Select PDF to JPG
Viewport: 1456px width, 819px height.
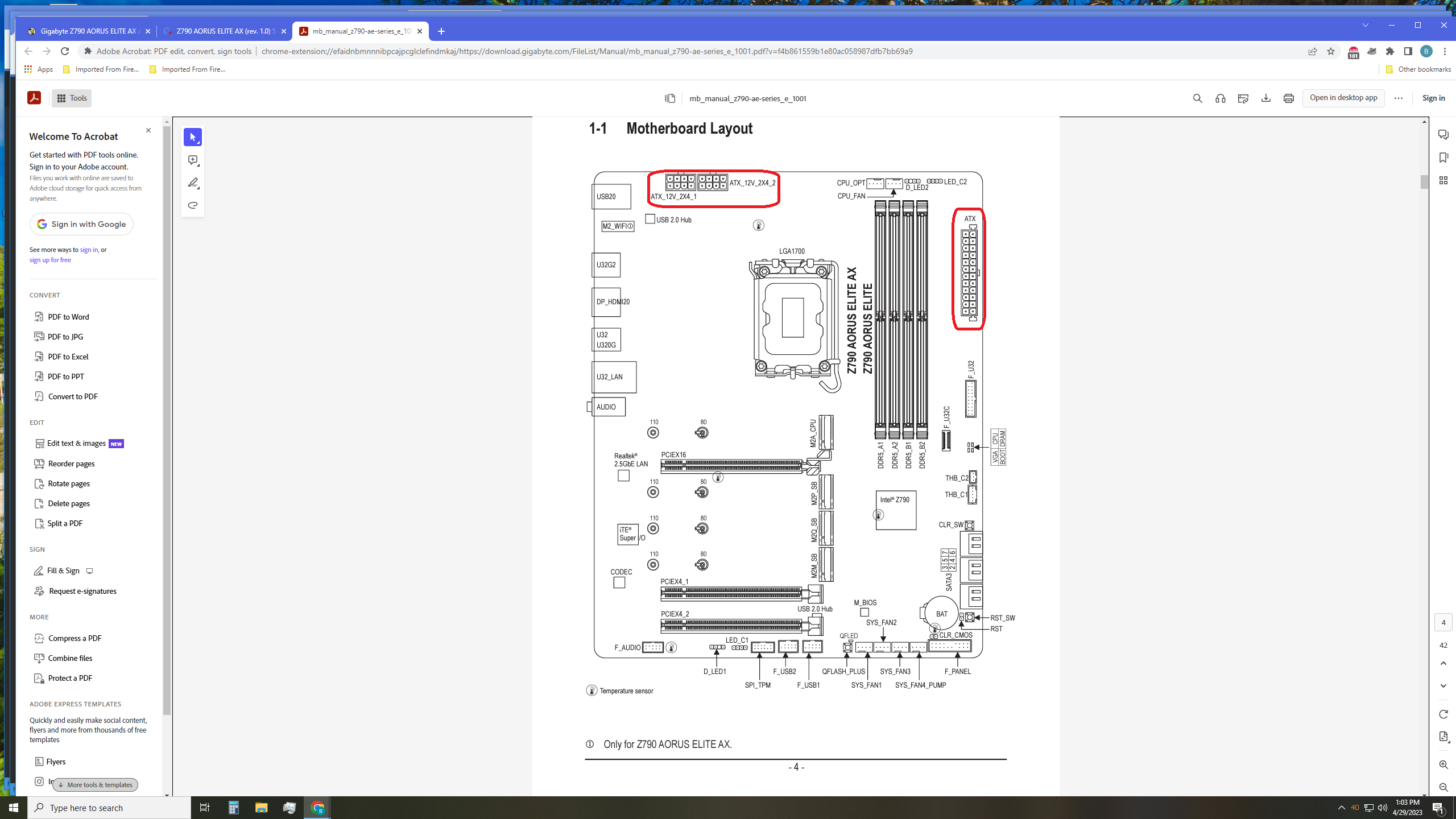pyautogui.click(x=59, y=337)
